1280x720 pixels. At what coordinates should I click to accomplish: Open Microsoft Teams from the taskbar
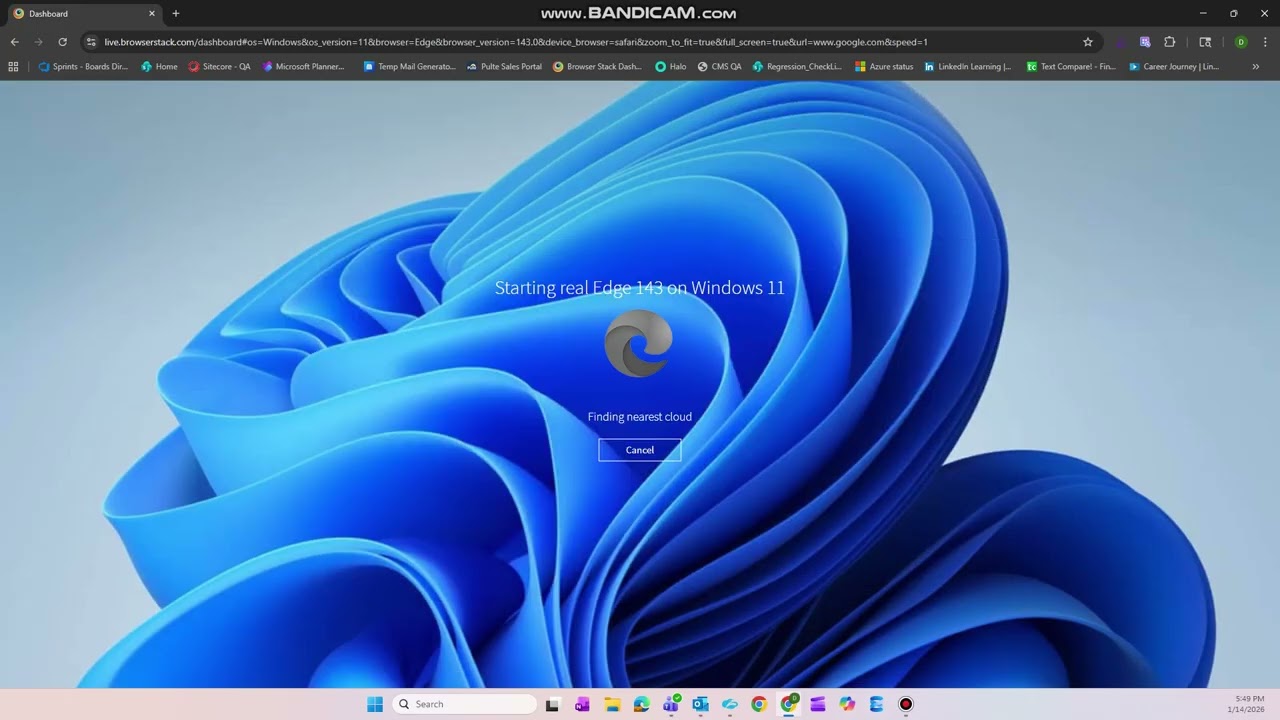point(670,704)
